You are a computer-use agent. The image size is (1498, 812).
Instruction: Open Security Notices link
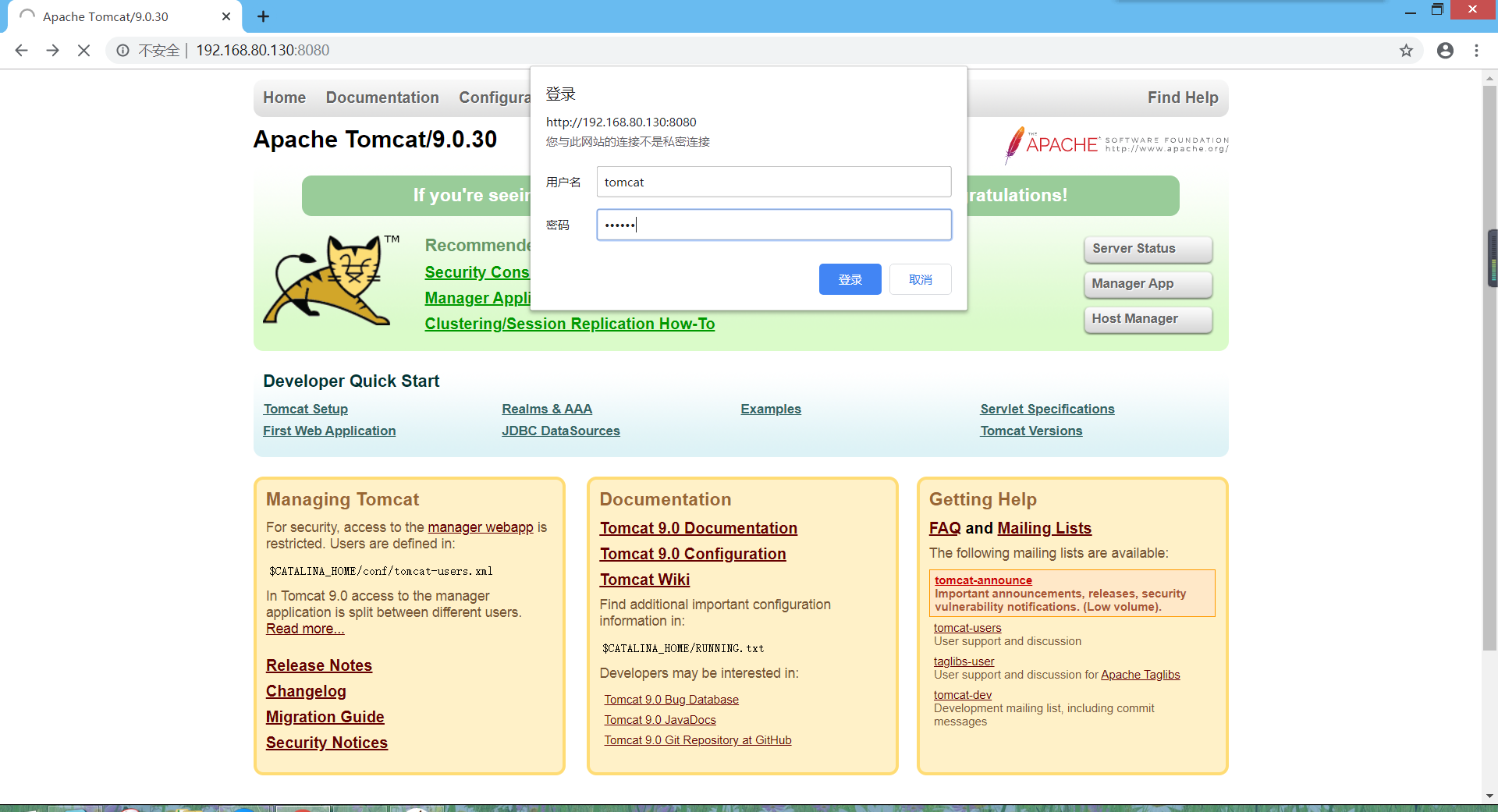point(327,743)
